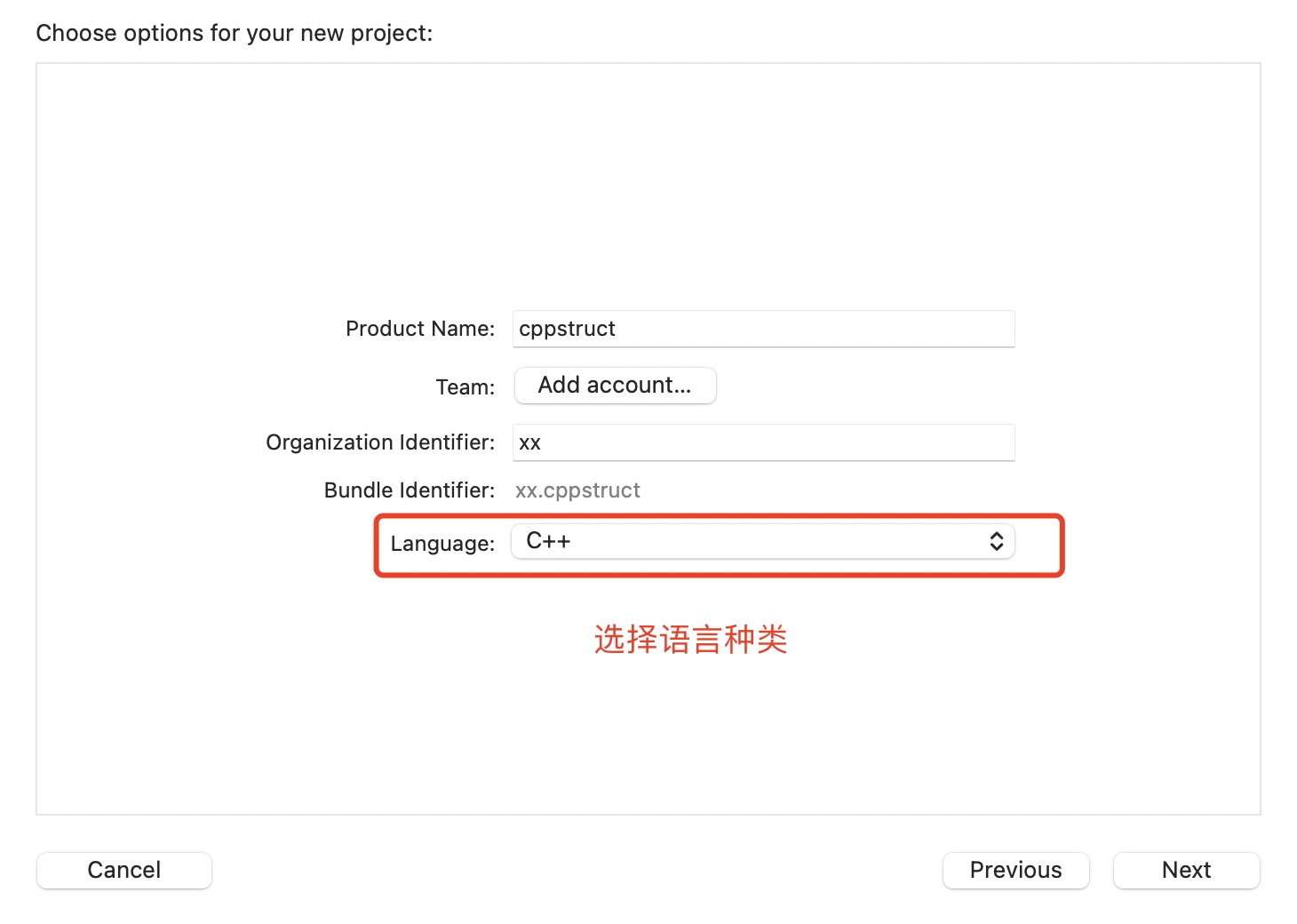Click Previous to return to template selection
The width and height of the screenshot is (1297, 924).
1015,870
